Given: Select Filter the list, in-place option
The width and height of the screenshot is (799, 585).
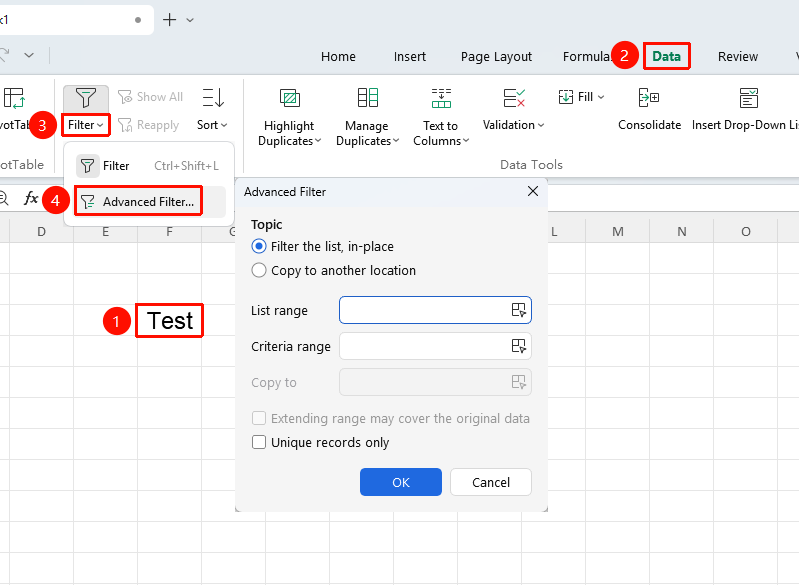Looking at the screenshot, I should point(323,247).
